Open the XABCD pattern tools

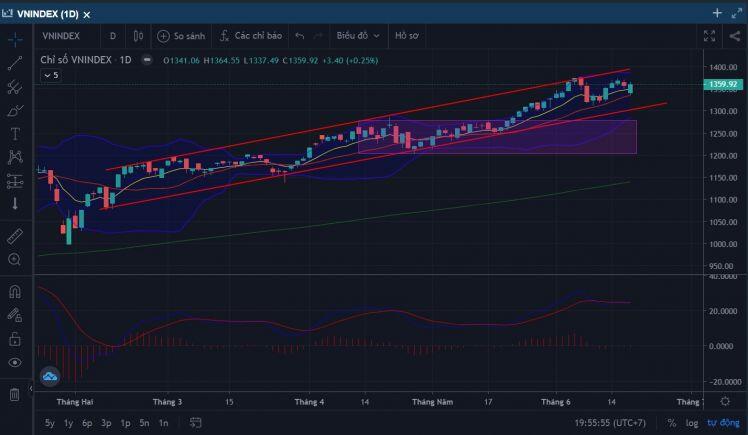(15, 157)
